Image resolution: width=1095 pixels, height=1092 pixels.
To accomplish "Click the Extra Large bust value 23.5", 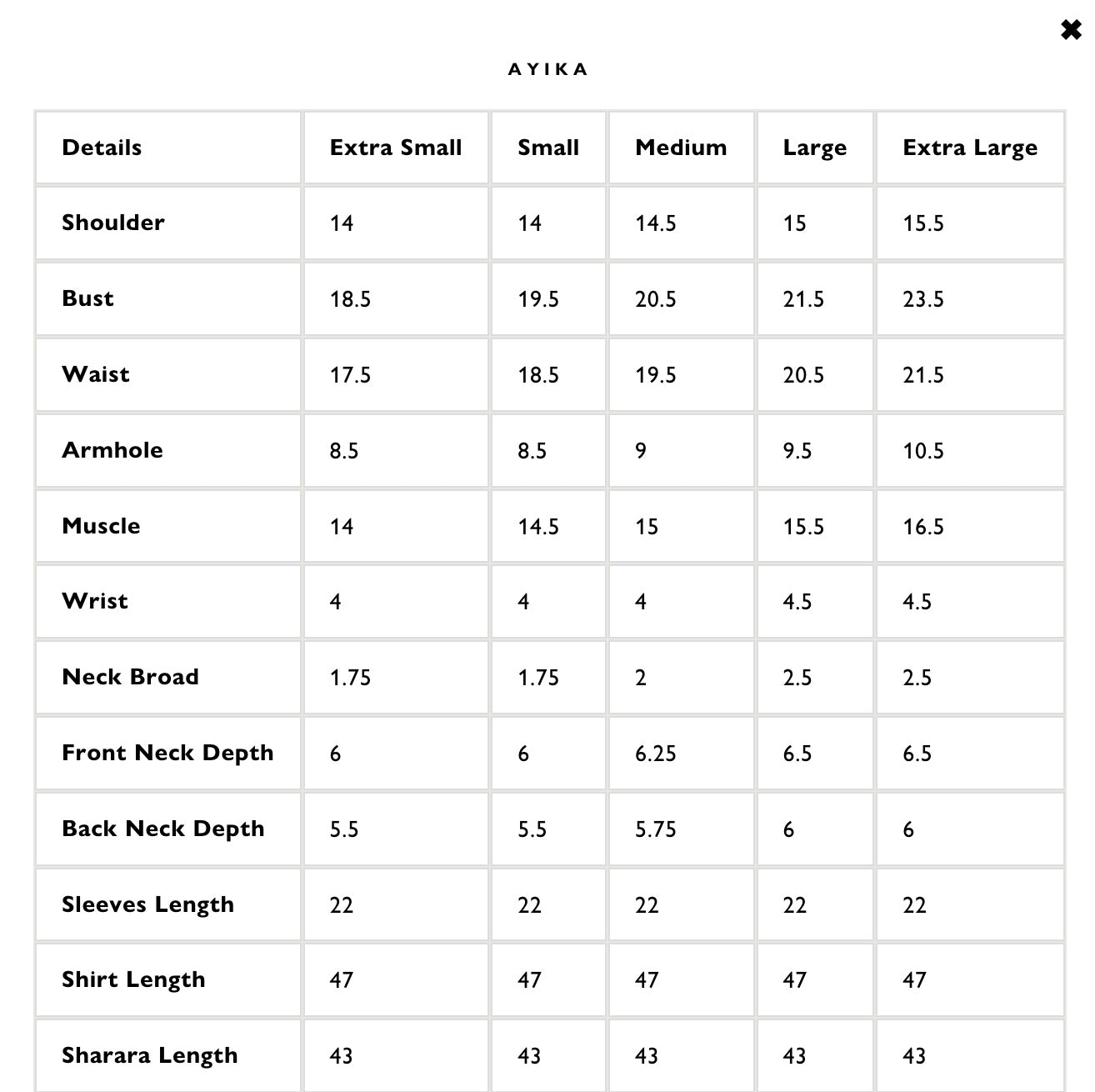I will click(923, 299).
